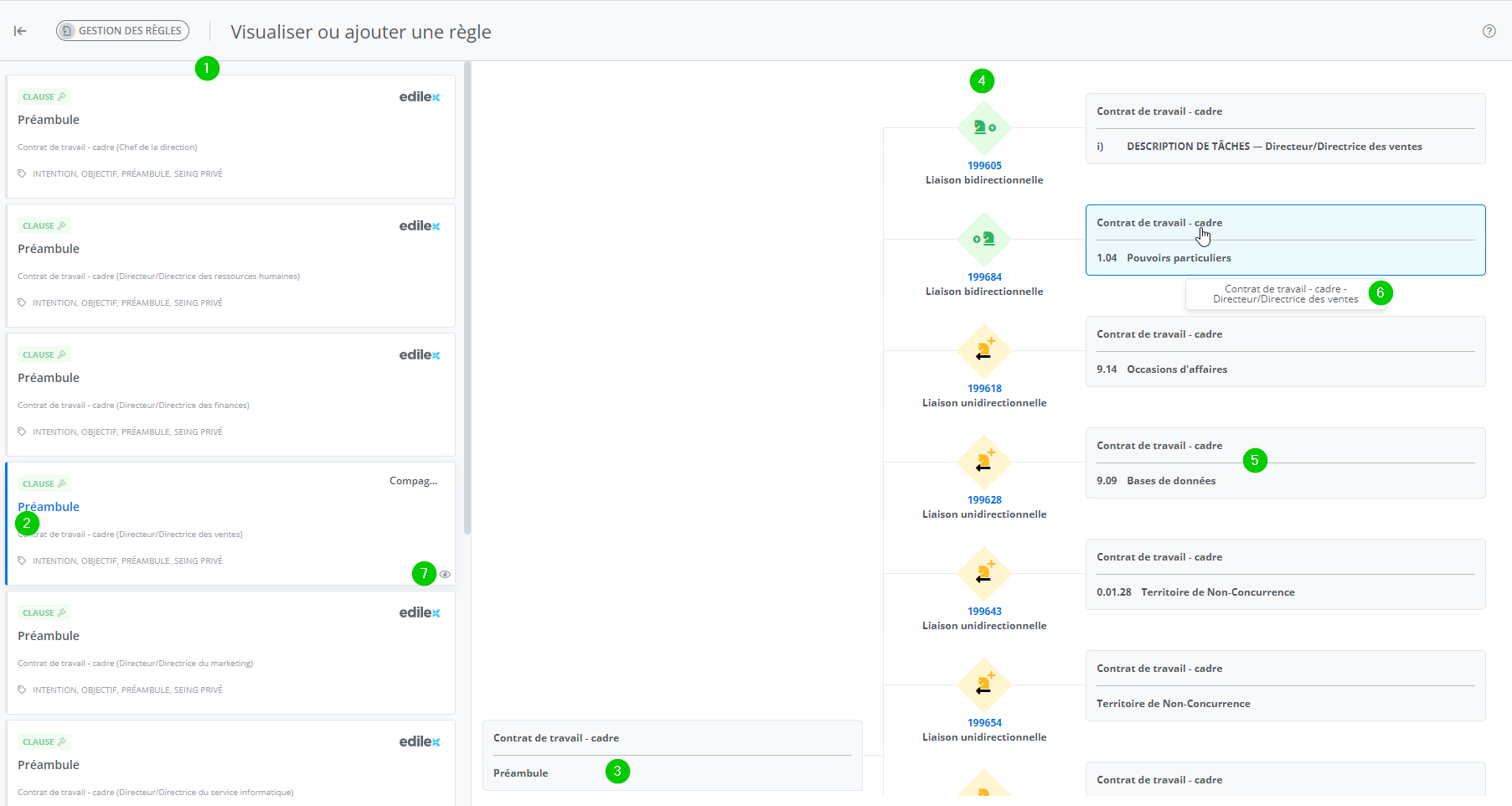Select the Préambule clause for ressources humaines
Viewport: 1512px width, 806px height.
[230, 266]
